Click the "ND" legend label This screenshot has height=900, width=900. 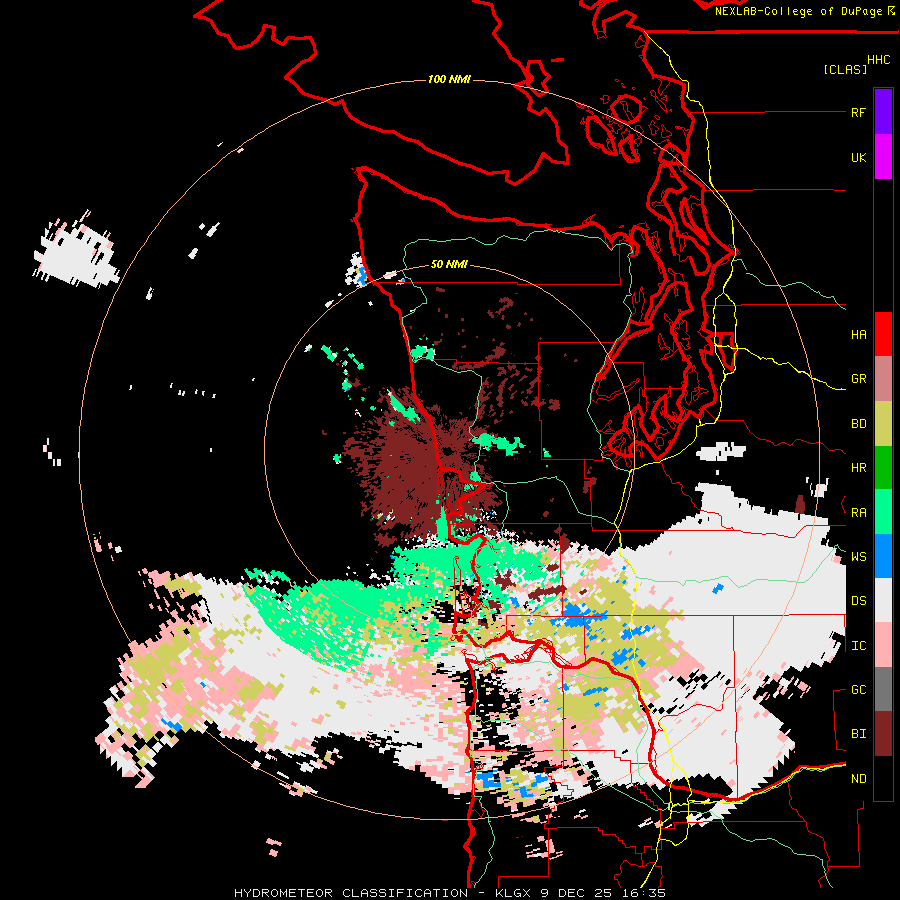858,779
